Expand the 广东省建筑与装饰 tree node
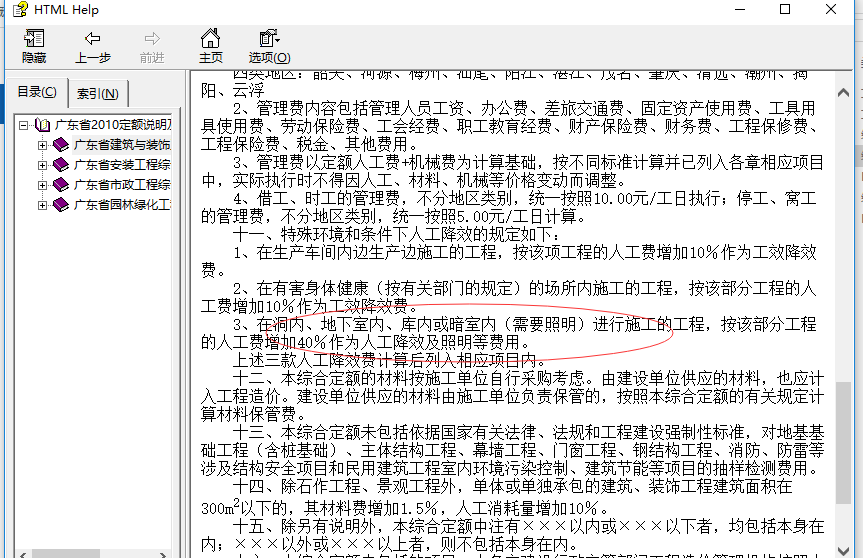This screenshot has height=558, width=863. [42, 145]
